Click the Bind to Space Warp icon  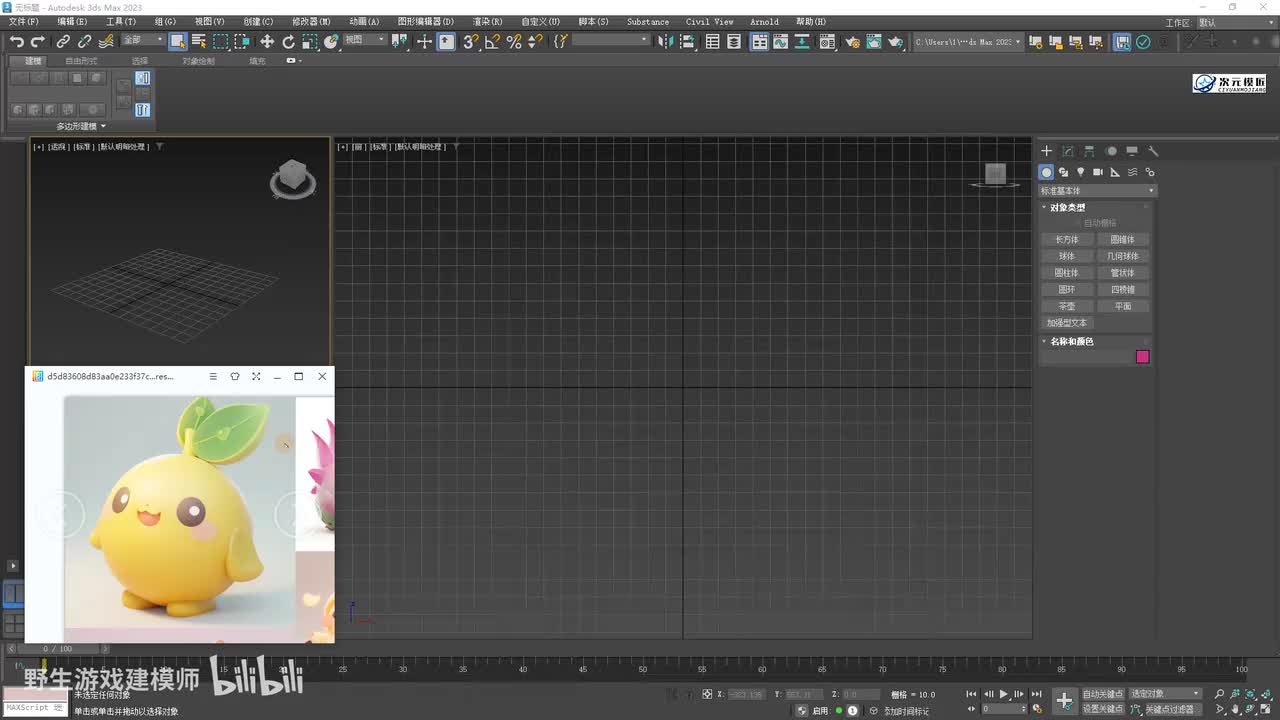click(x=105, y=41)
